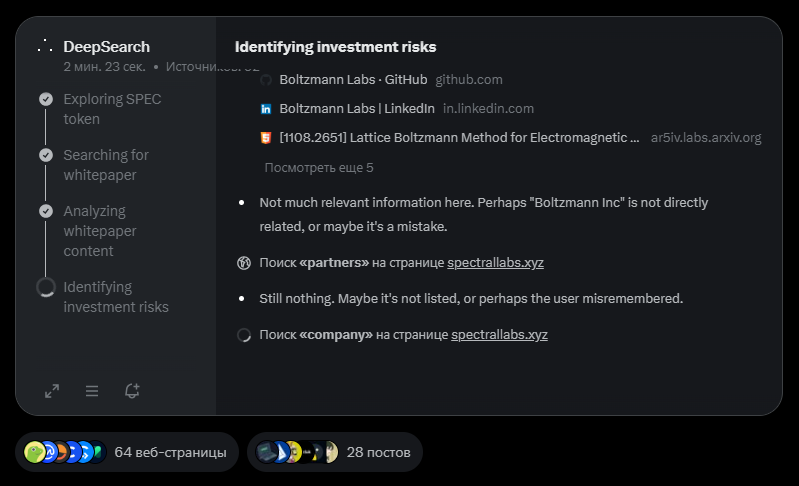
Task: Click progress spinner for Identifying investment risks
Action: (x=46, y=287)
